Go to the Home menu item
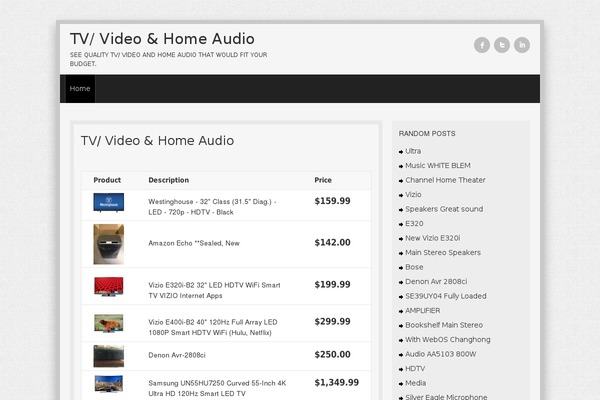 pos(80,88)
